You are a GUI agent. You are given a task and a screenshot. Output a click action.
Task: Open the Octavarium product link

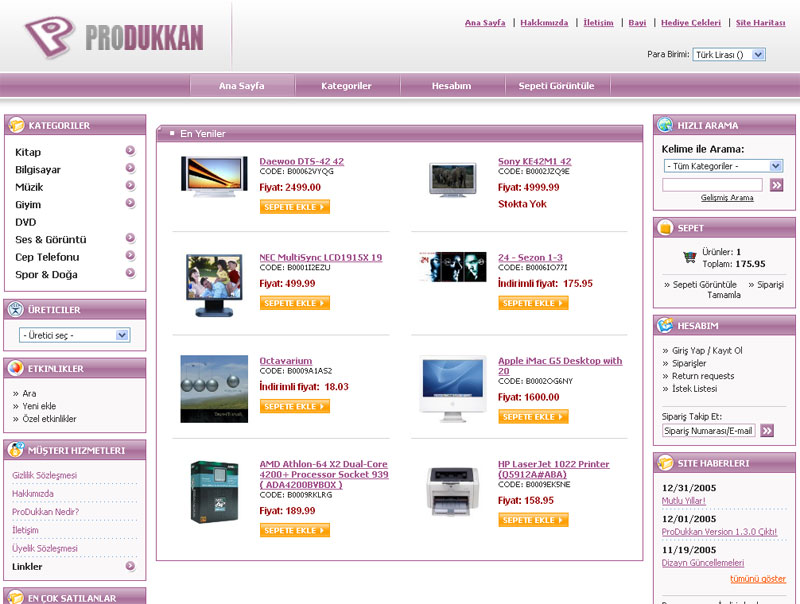click(x=286, y=361)
